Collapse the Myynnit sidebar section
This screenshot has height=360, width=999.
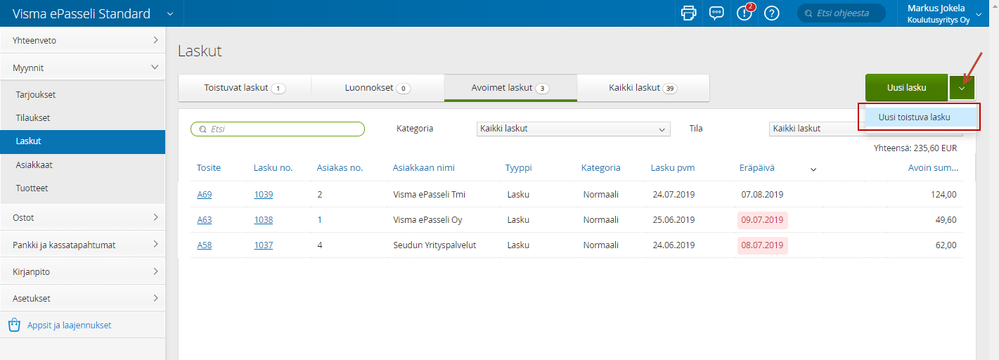(83, 67)
